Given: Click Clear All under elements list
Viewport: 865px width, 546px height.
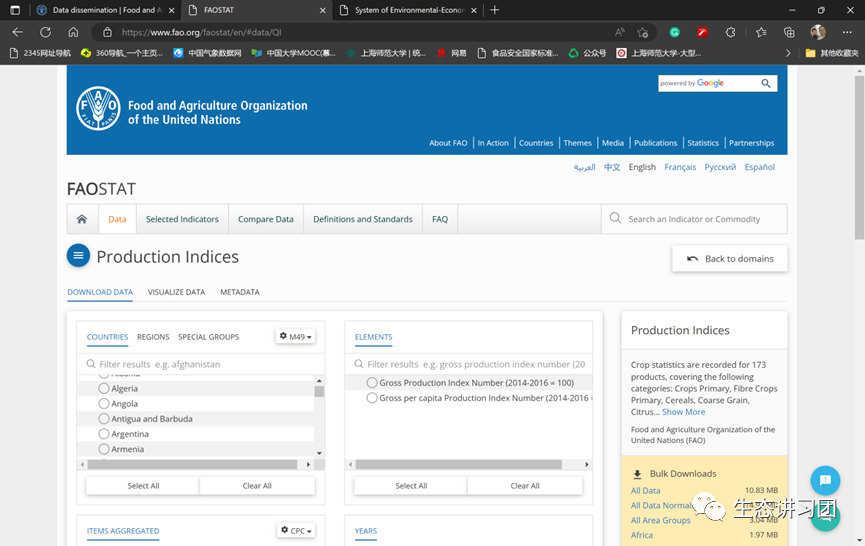Looking at the screenshot, I should click(525, 486).
